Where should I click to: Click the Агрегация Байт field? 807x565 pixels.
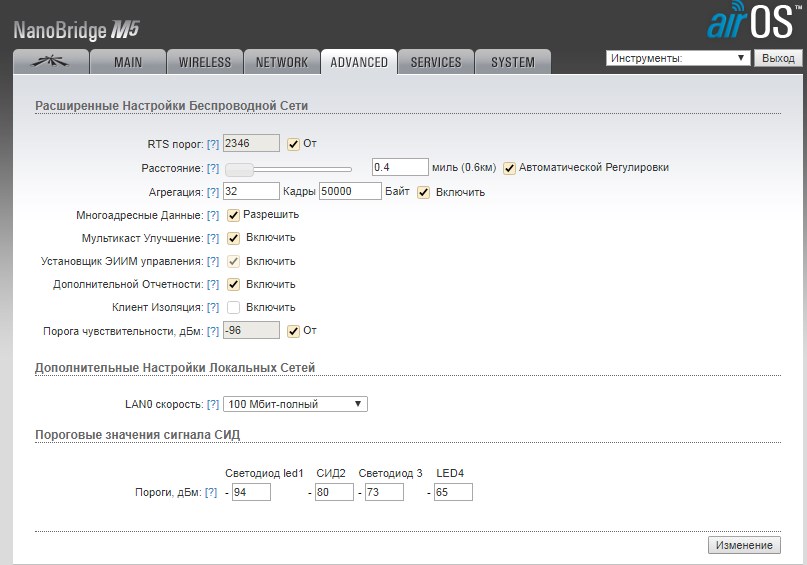pos(350,191)
